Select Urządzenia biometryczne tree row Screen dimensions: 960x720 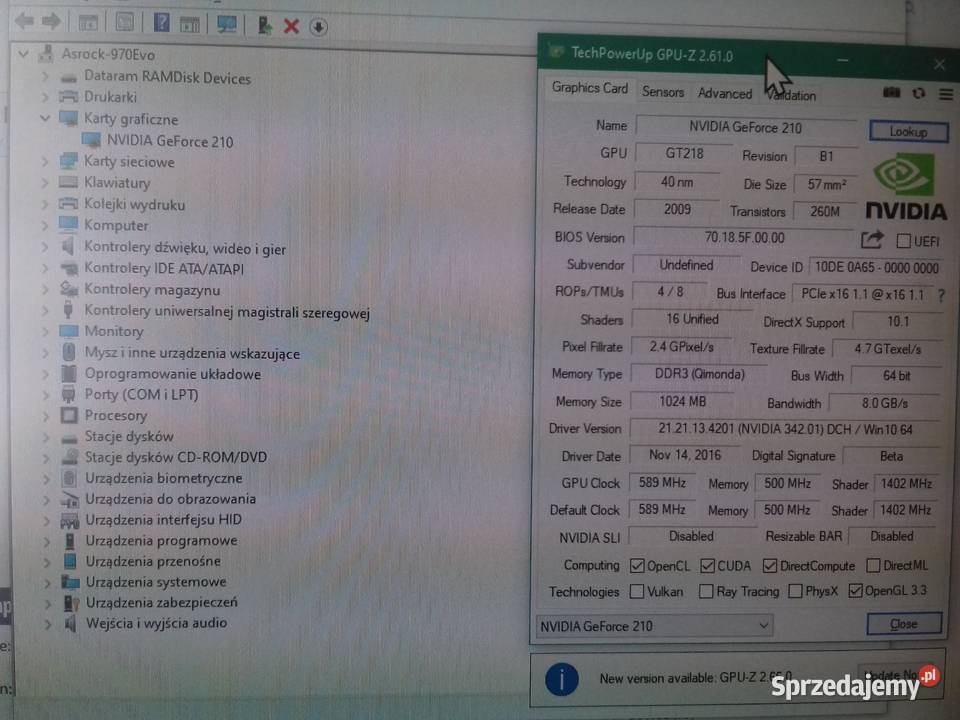point(163,478)
